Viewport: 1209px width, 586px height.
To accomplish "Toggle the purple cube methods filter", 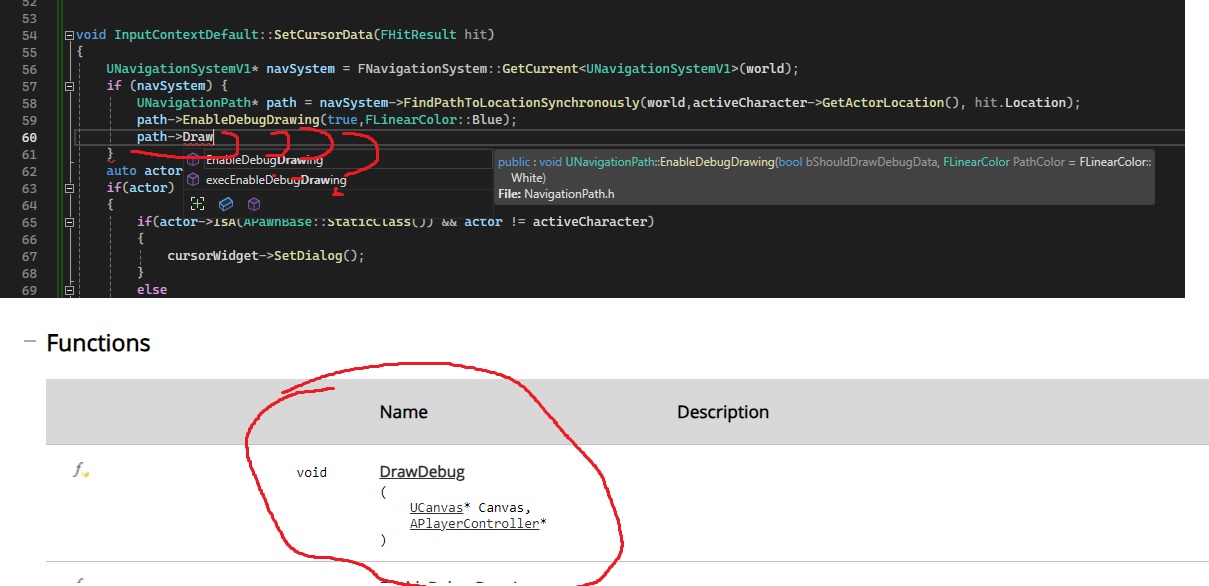I will (254, 204).
